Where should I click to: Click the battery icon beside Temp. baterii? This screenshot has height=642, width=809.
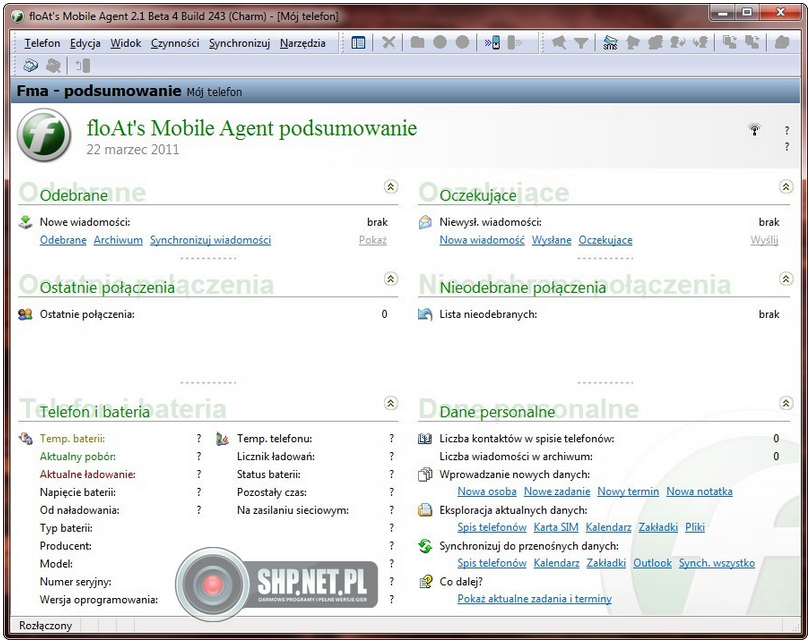coord(25,439)
